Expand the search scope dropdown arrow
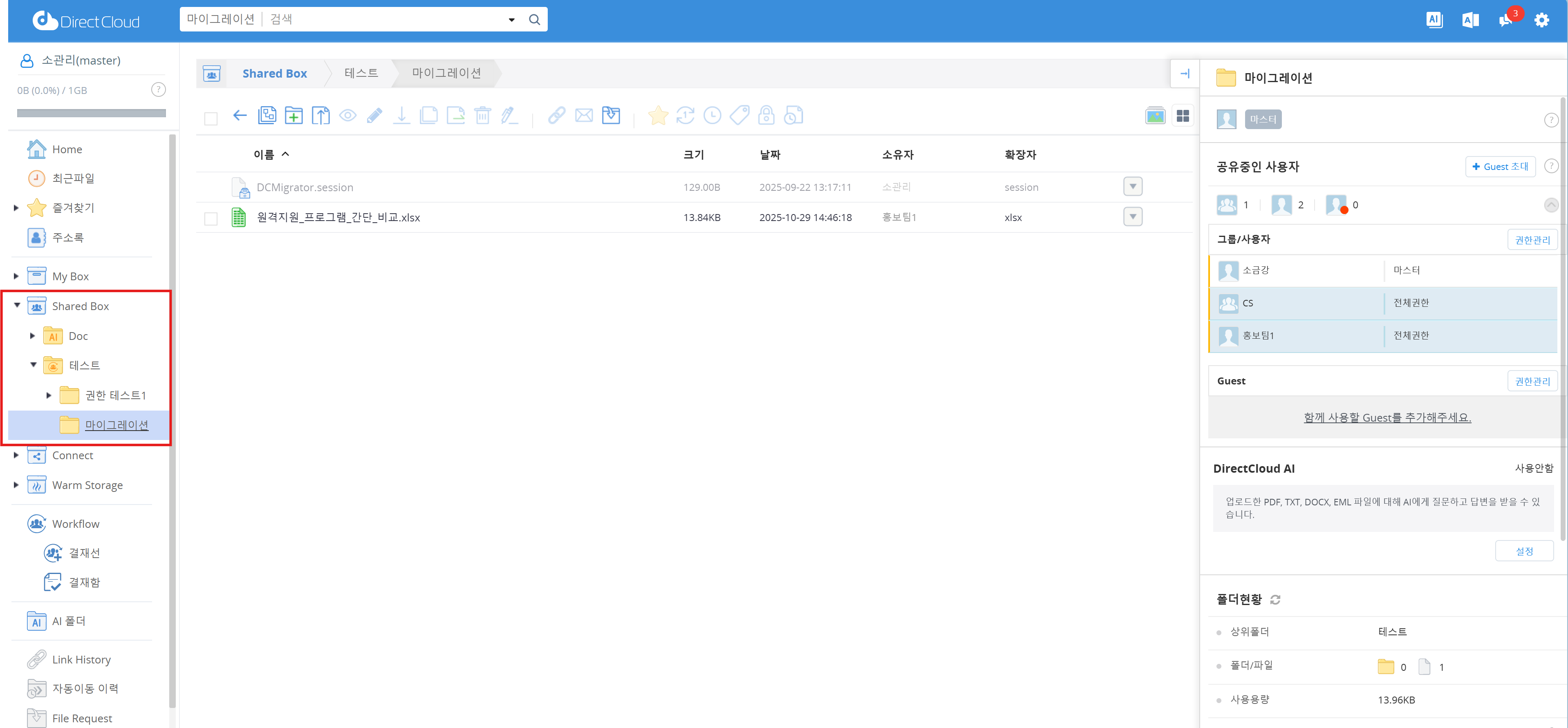1568x728 pixels. click(511, 20)
